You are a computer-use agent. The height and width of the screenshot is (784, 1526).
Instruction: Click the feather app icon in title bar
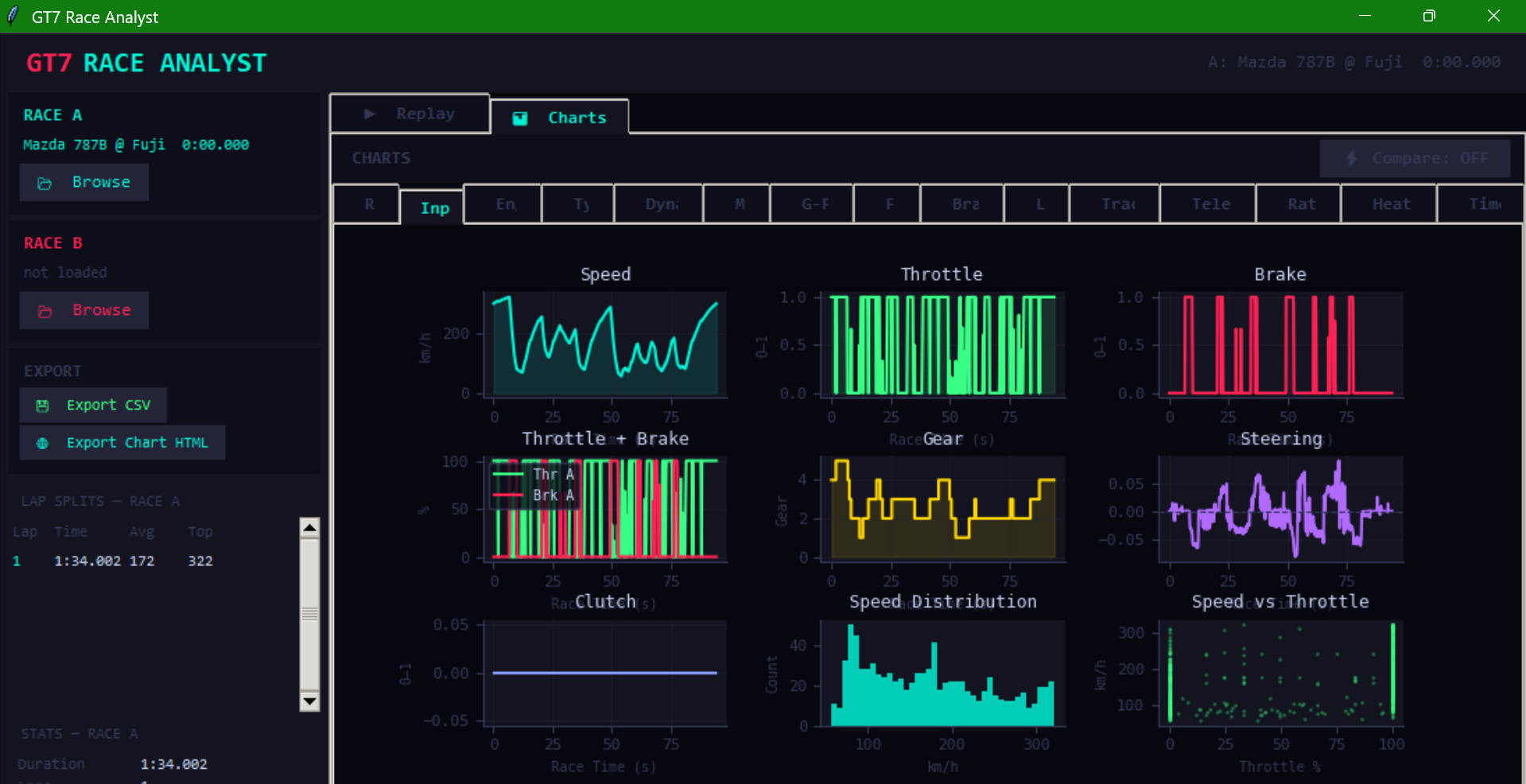(12, 16)
